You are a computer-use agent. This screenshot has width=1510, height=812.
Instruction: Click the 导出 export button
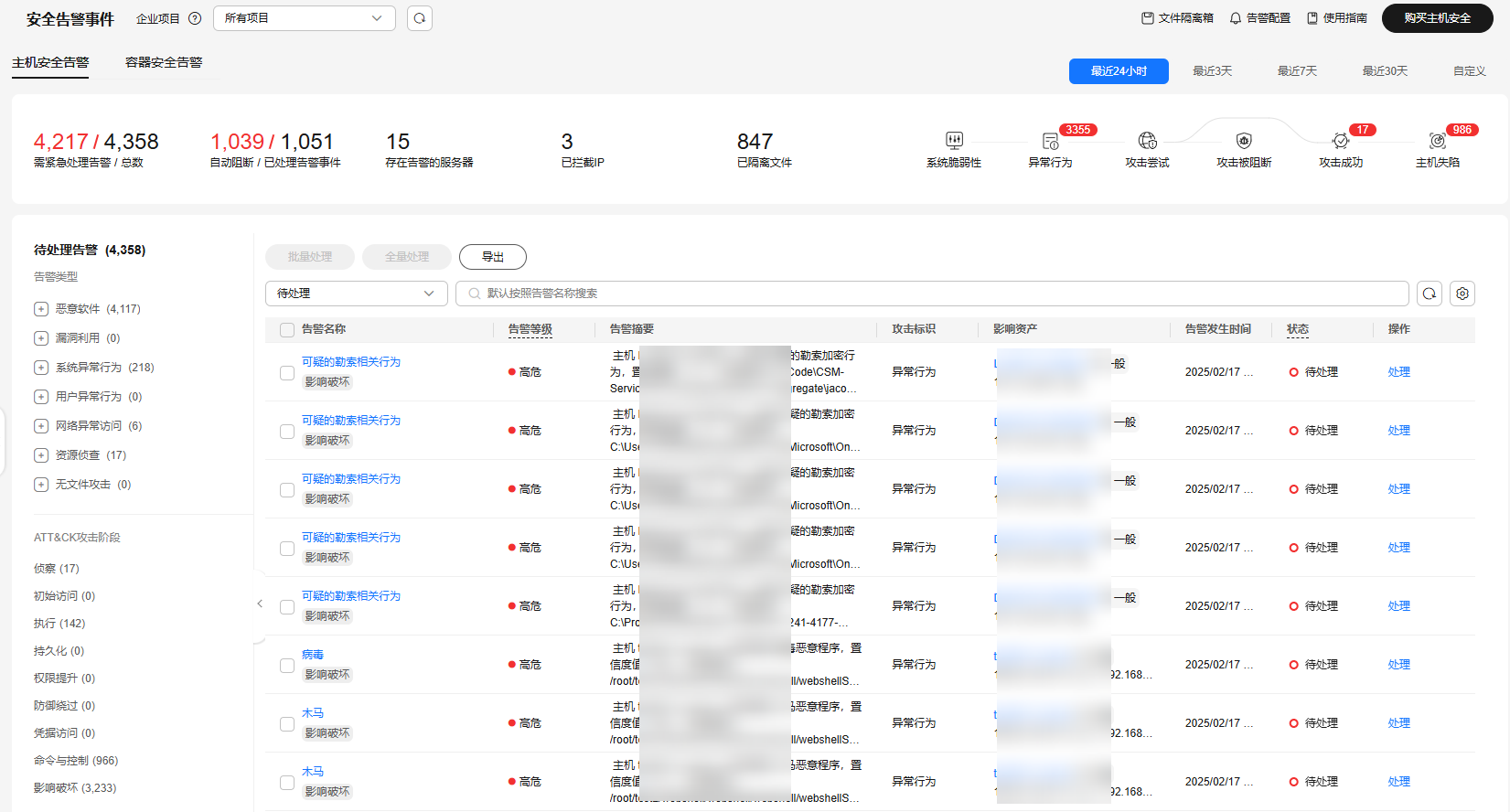pos(493,257)
